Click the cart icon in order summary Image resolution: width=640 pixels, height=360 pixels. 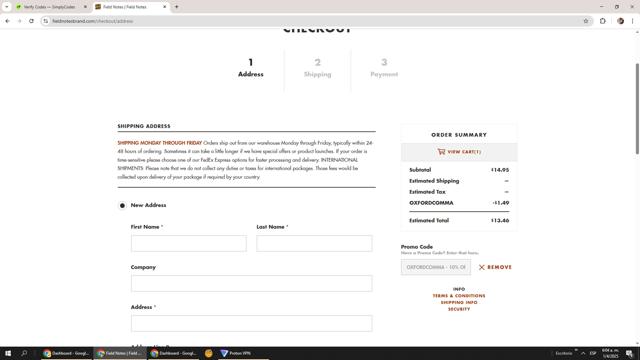coord(441,151)
